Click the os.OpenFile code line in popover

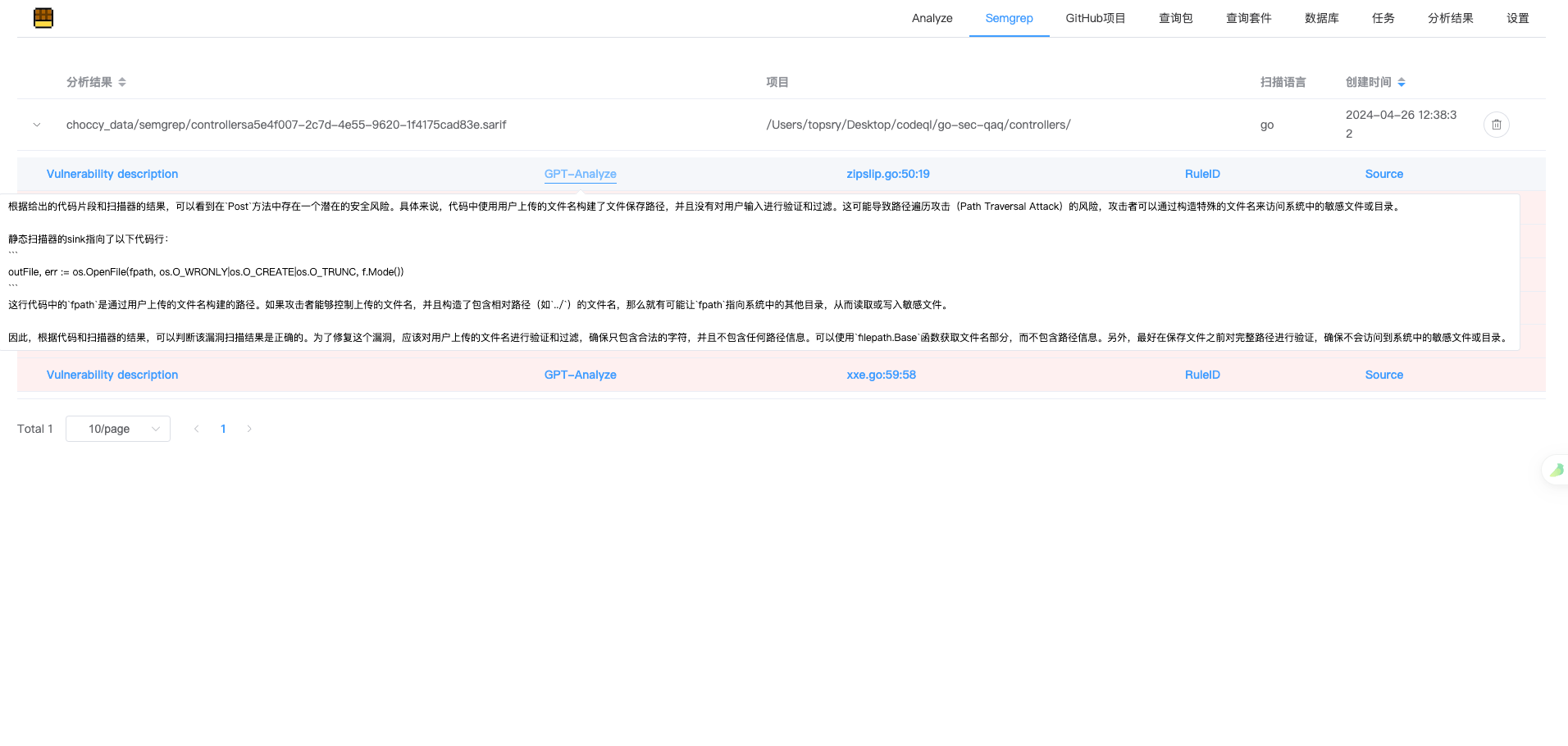point(206,272)
